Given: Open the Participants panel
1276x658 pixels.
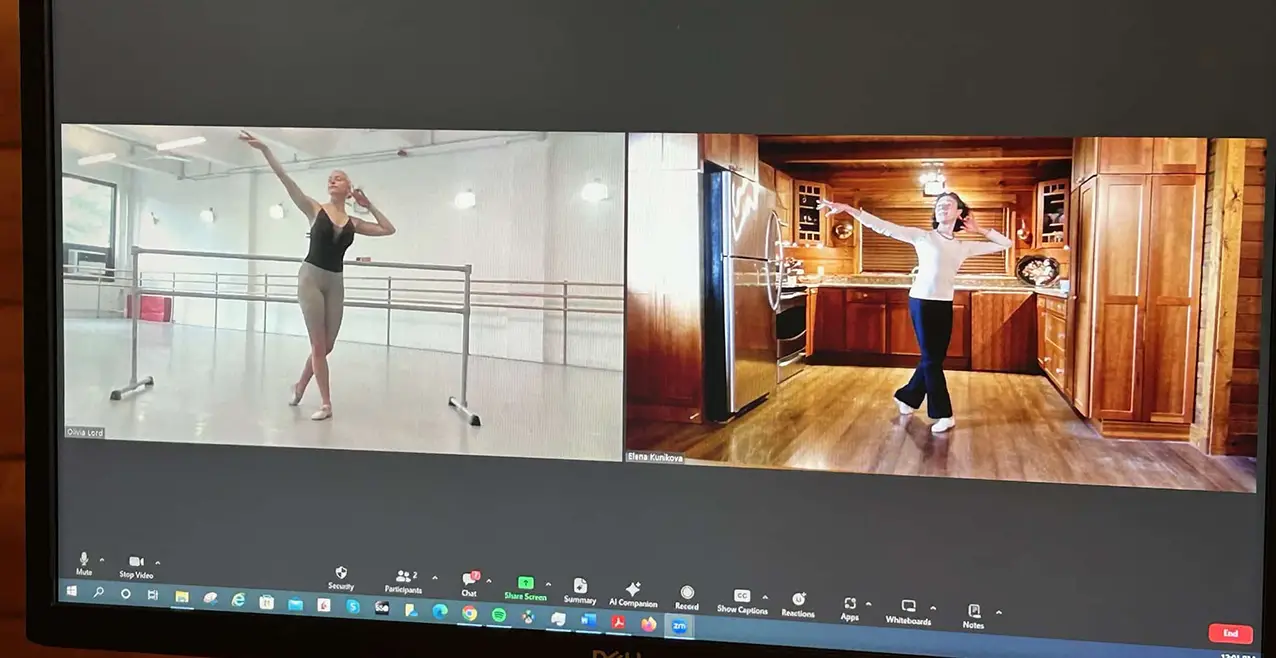Looking at the screenshot, I should click(403, 578).
